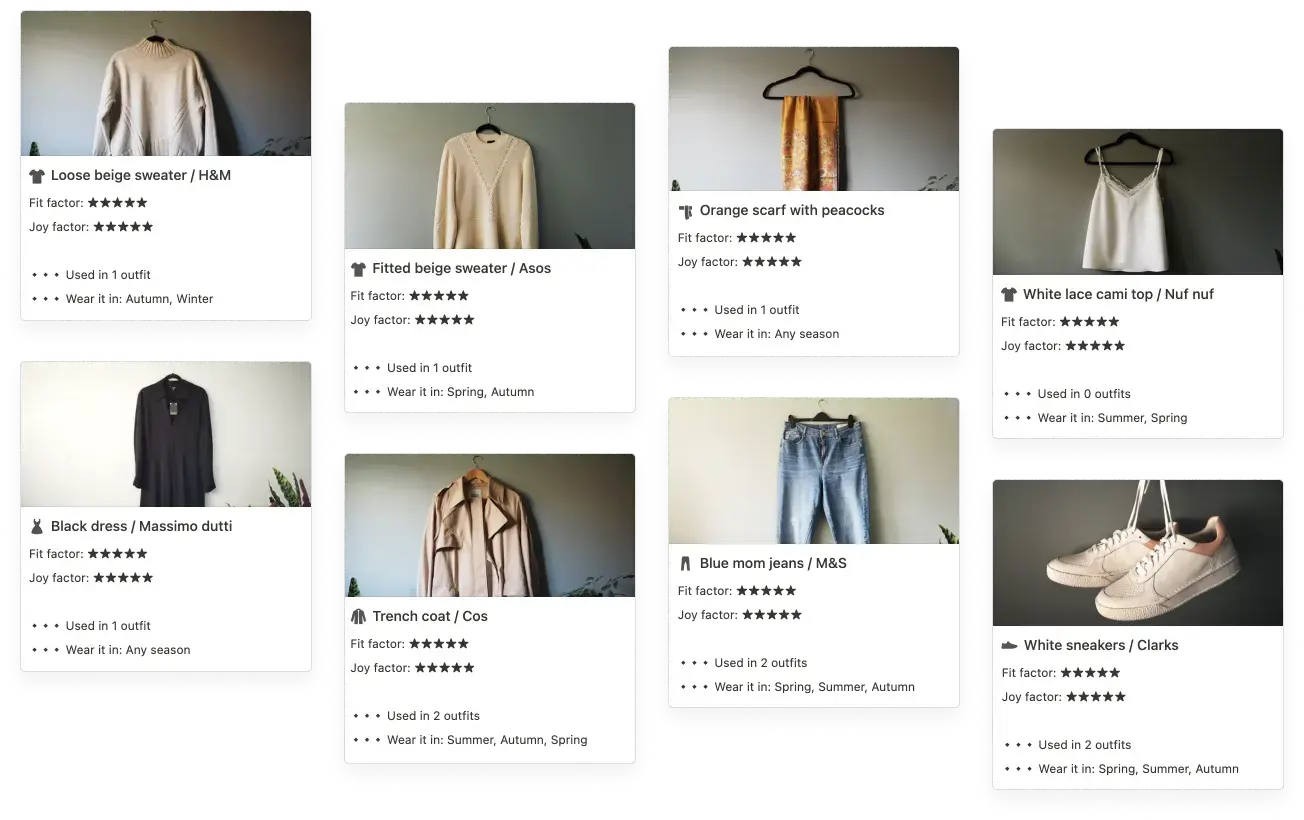This screenshot has height=820, width=1304.
Task: Open the Loose beige sweater photo
Action: coord(166,84)
